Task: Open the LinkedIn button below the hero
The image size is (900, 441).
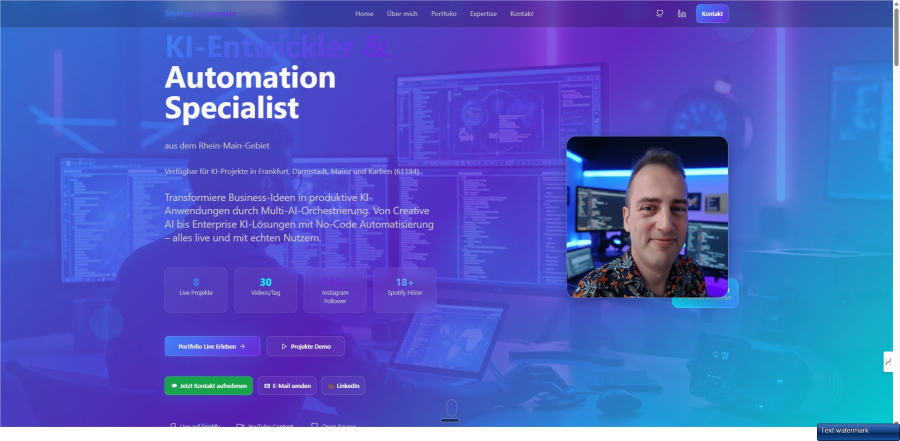Action: [x=343, y=385]
